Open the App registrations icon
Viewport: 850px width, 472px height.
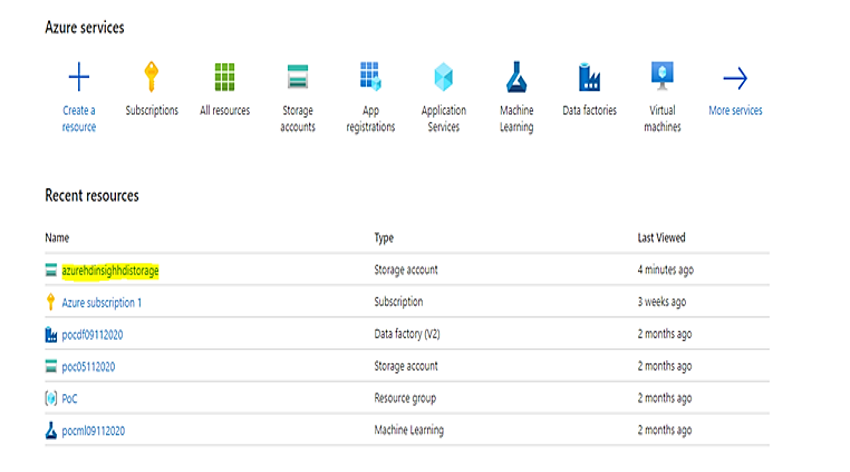tap(371, 76)
